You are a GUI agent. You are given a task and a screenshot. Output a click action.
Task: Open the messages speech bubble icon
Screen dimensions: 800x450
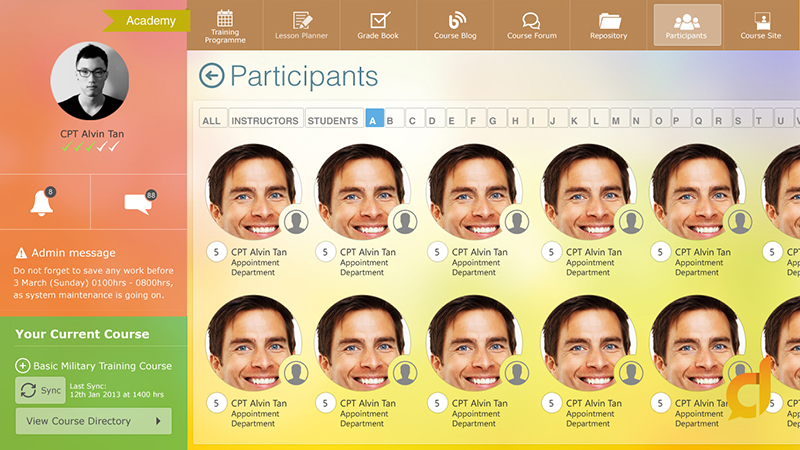click(138, 203)
